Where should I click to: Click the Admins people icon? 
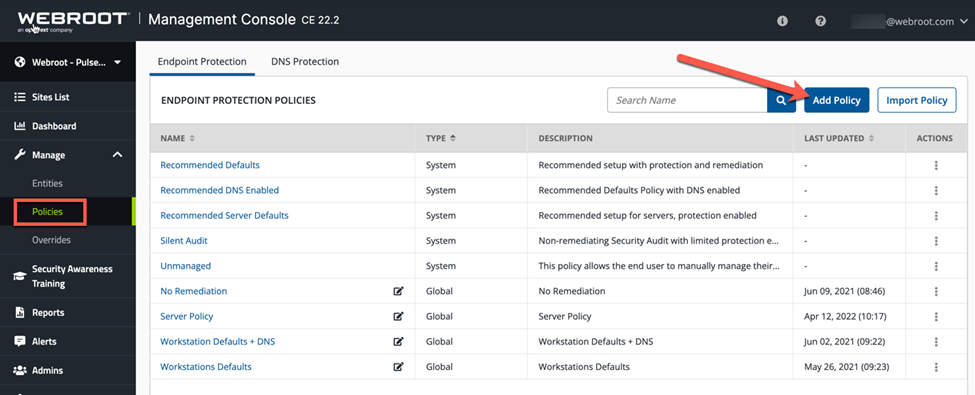[19, 370]
